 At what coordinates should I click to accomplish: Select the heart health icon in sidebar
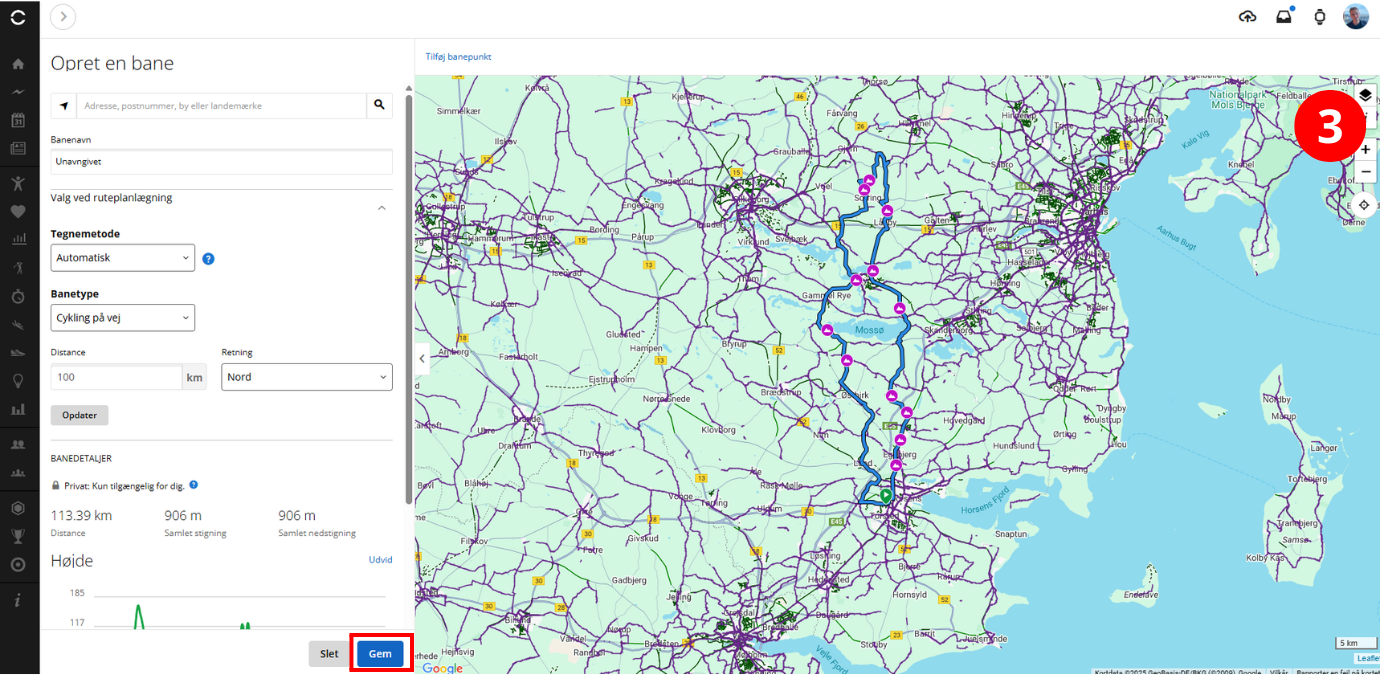tap(18, 211)
